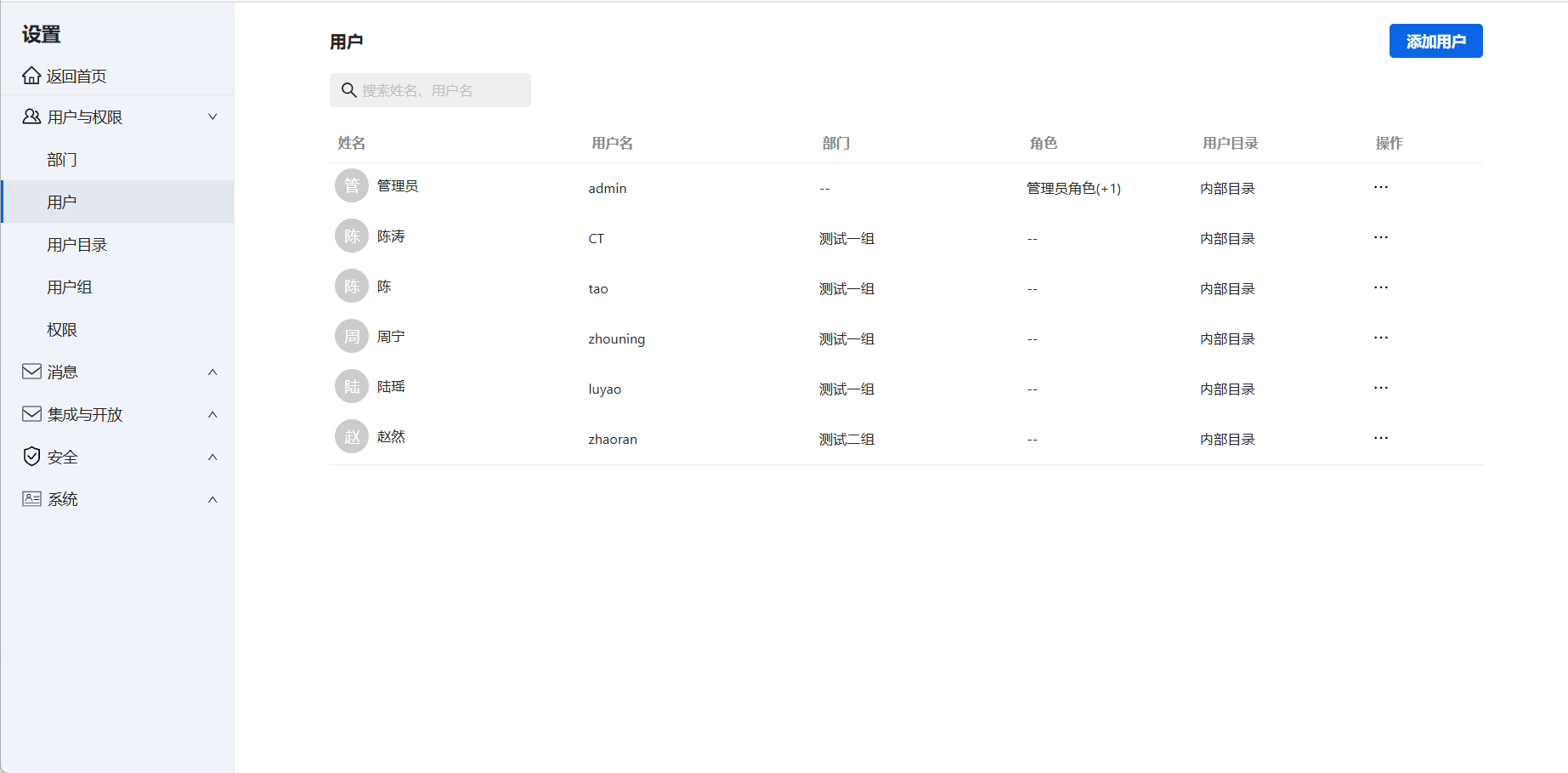Click the mail icon beside 消息

tap(31, 371)
